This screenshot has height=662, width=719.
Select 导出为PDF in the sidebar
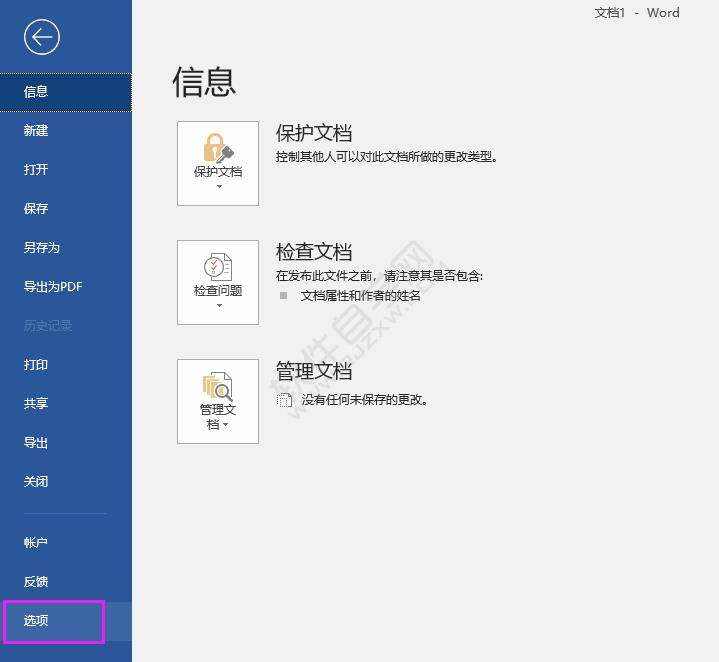pos(66,287)
